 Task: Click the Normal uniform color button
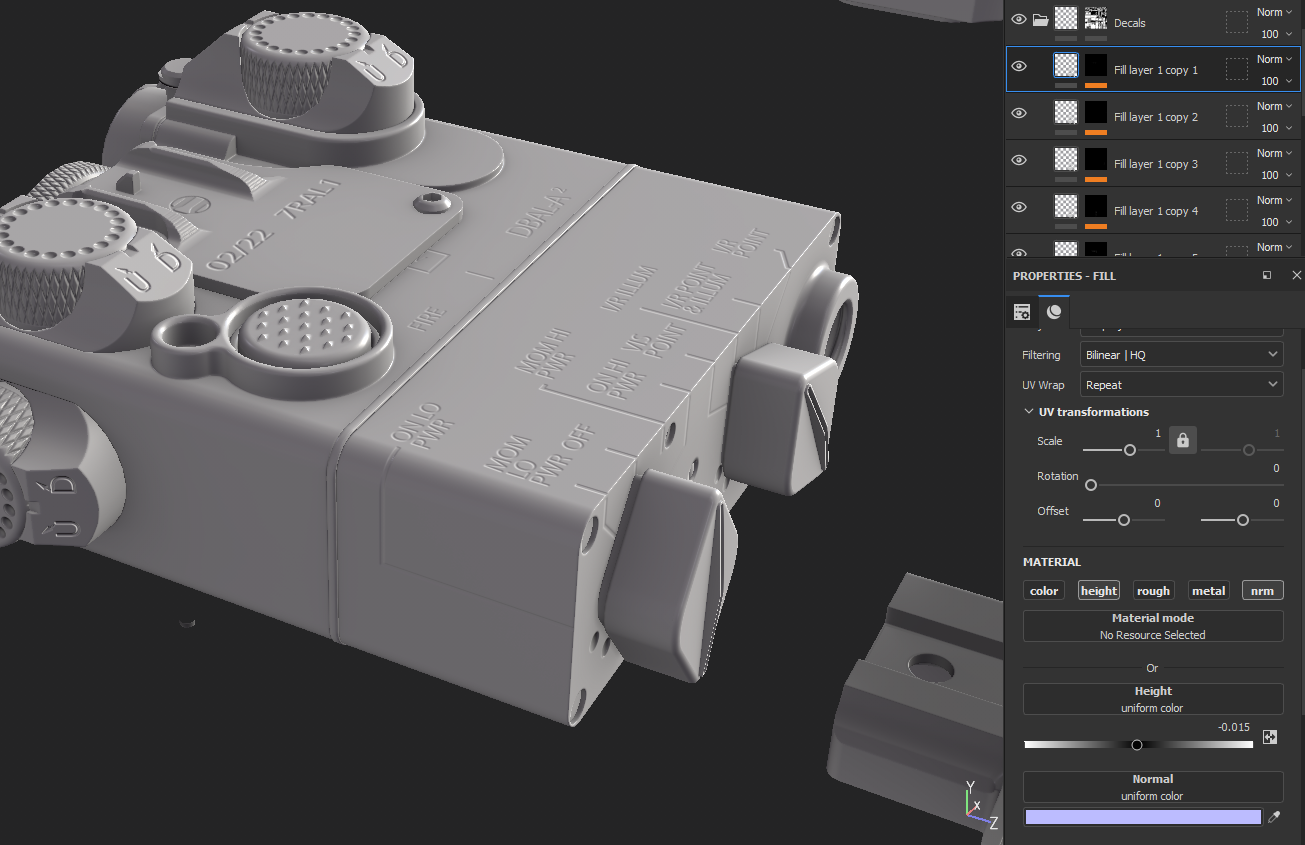1152,787
